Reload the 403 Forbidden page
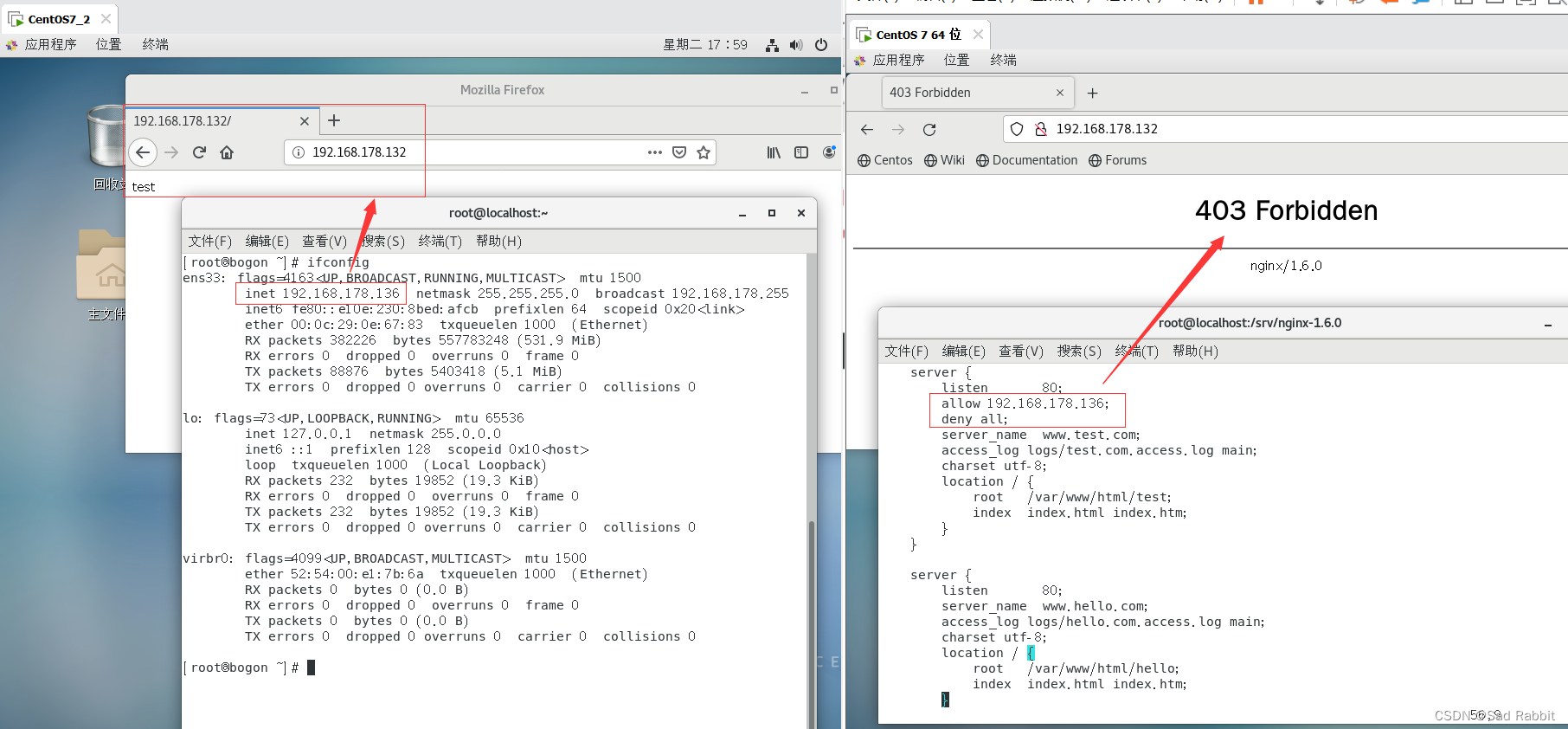Image resolution: width=1568 pixels, height=729 pixels. click(929, 129)
